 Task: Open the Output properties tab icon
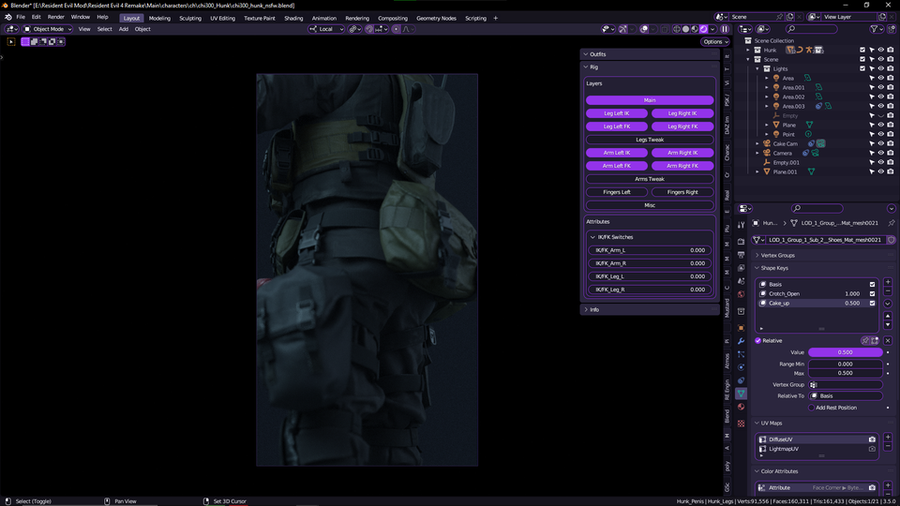point(741,255)
